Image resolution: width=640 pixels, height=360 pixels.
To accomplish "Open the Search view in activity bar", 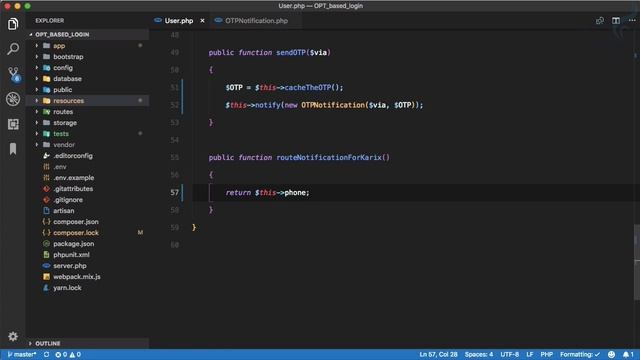I will point(13,49).
